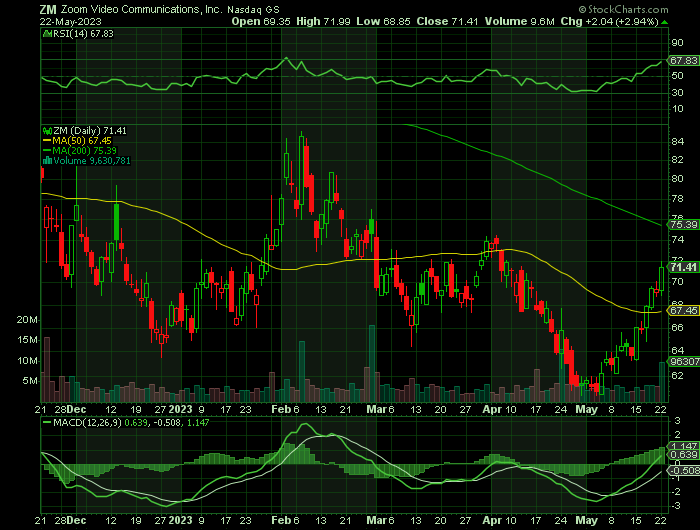Click the 90 level on RSI axis
The width and height of the screenshot is (700, 530).
[x=677, y=43]
